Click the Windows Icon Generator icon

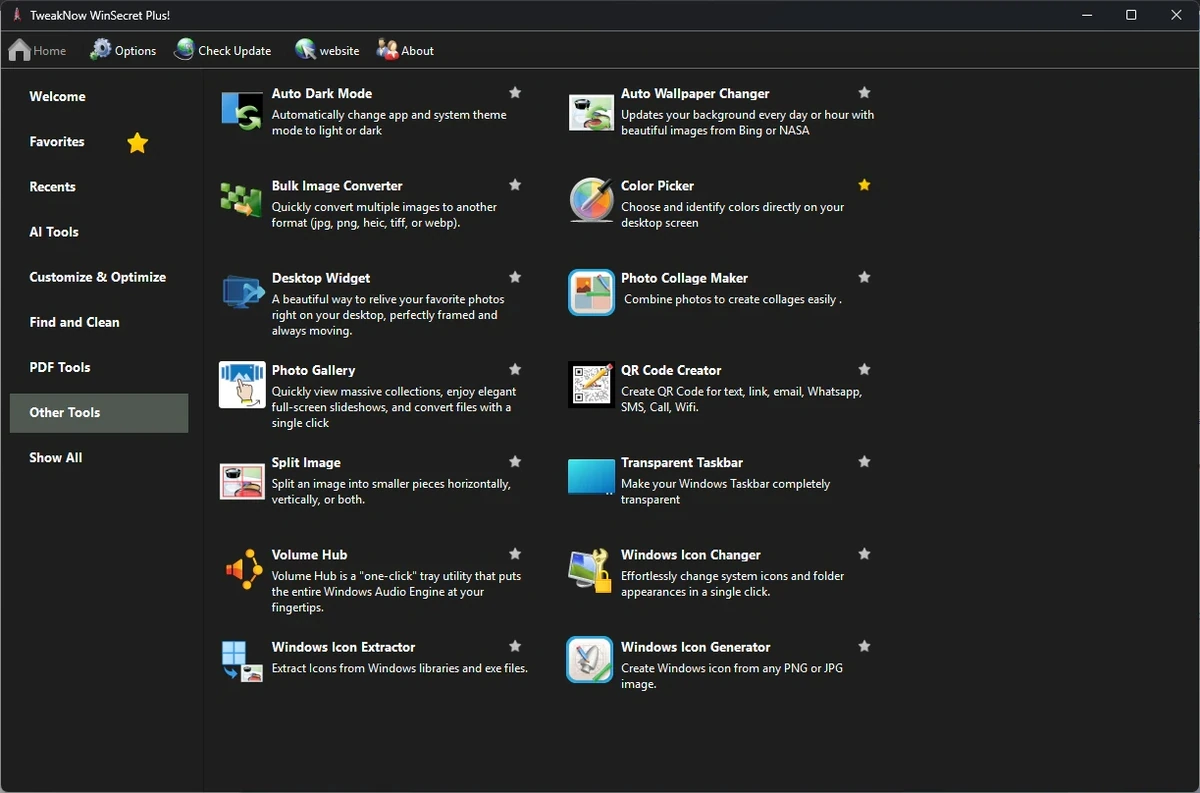click(x=591, y=661)
